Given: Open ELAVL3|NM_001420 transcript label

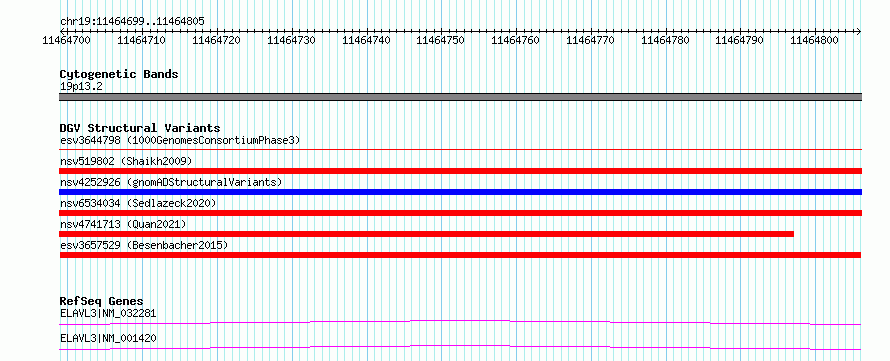Looking at the screenshot, I should pos(108,338).
